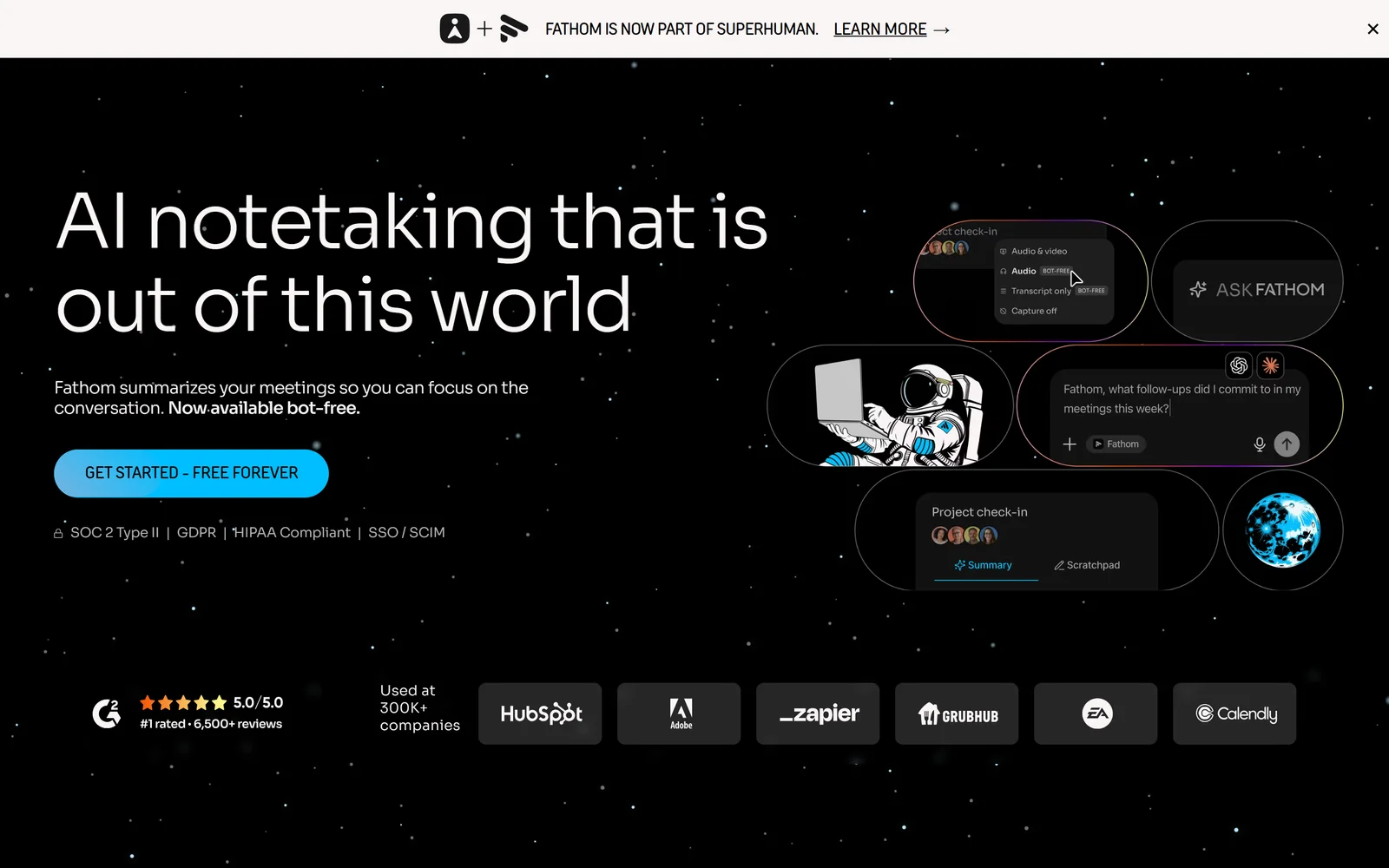
Task: Click the Grubhub logo card
Action: [957, 713]
